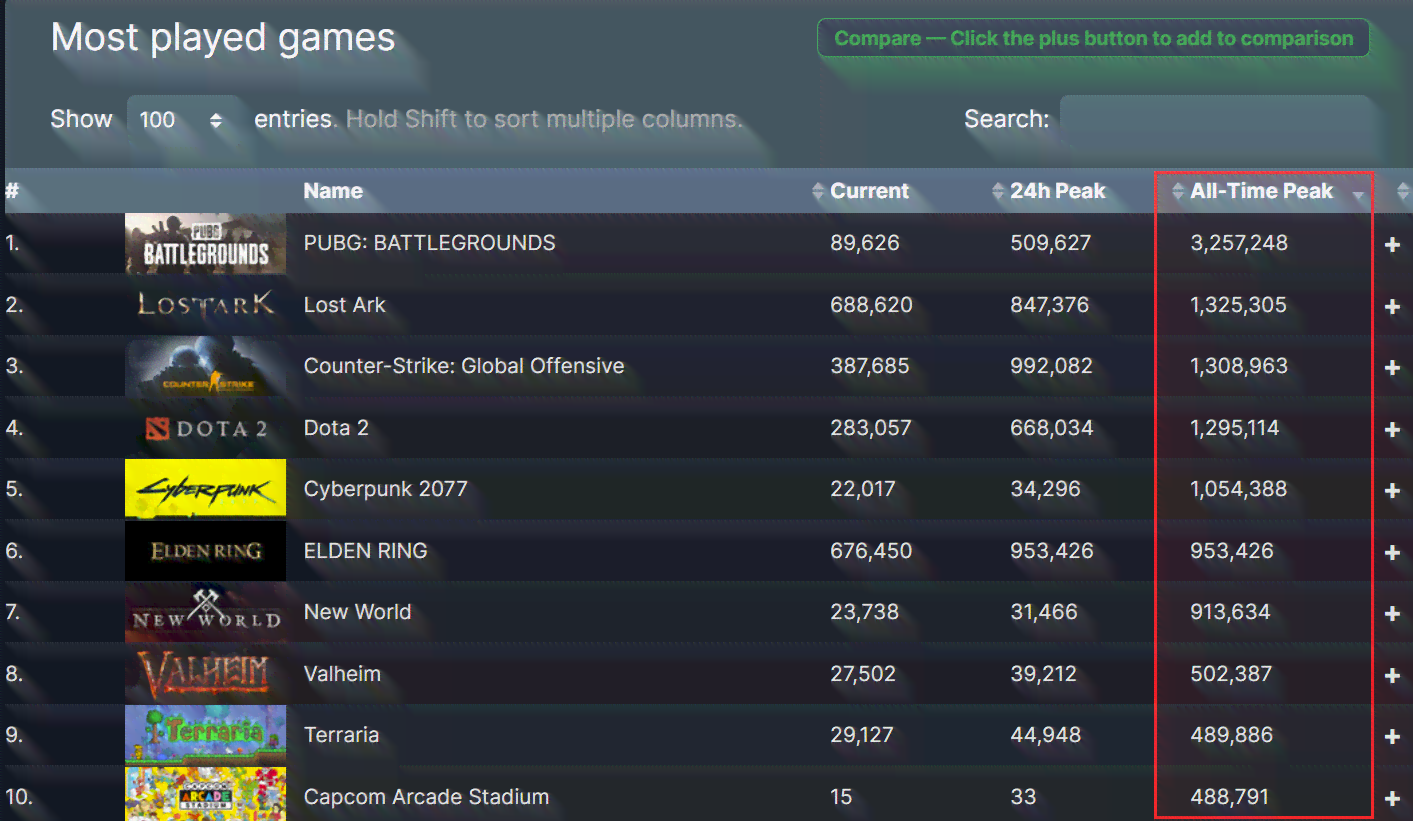Select Cyberpunk all-time peak 1,054,388
Screen dimensions: 1413x821
pyautogui.click(x=1239, y=489)
